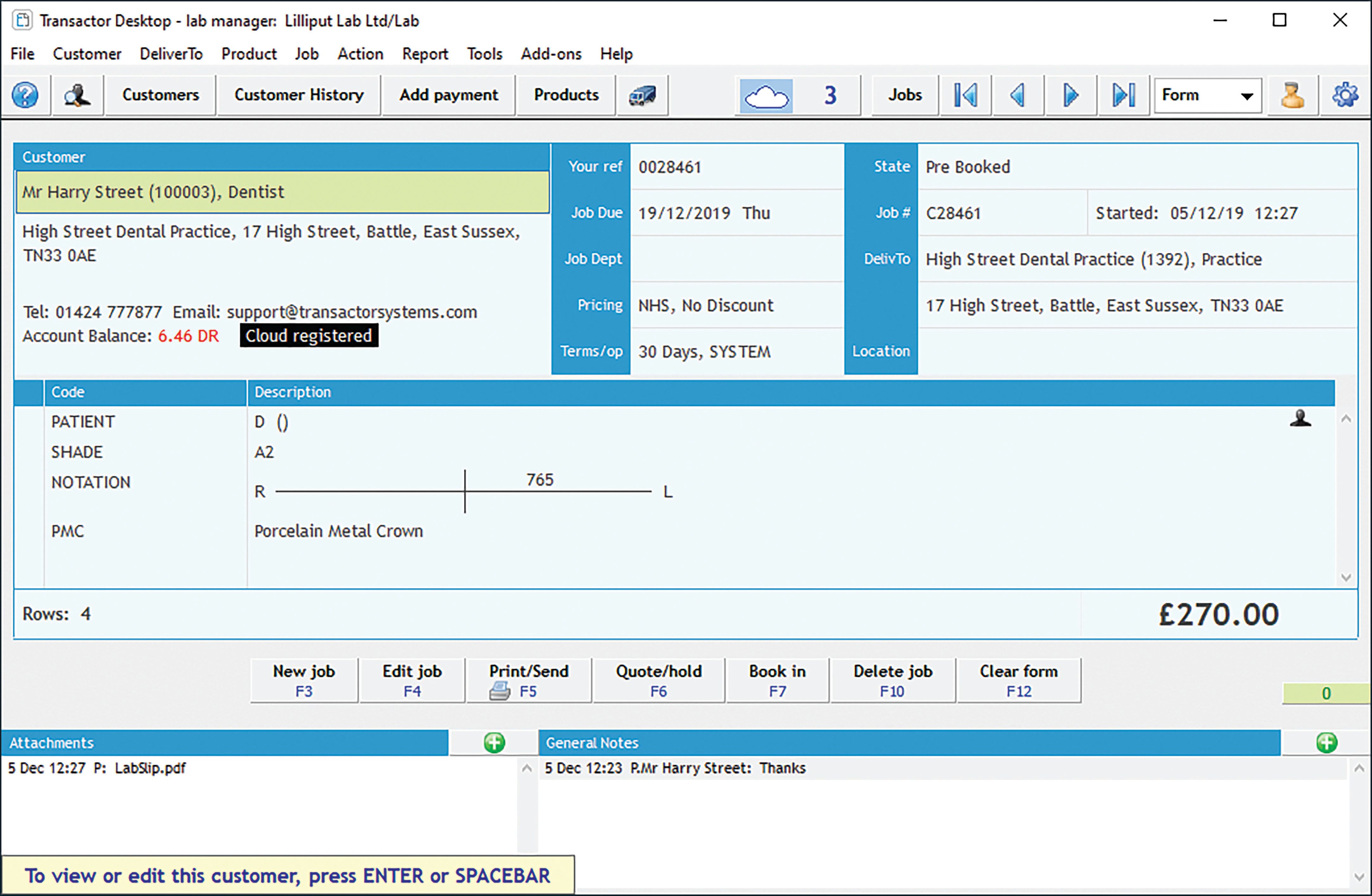Open the Form view dropdown
Screen dimensions: 1372x896
[x=1207, y=95]
